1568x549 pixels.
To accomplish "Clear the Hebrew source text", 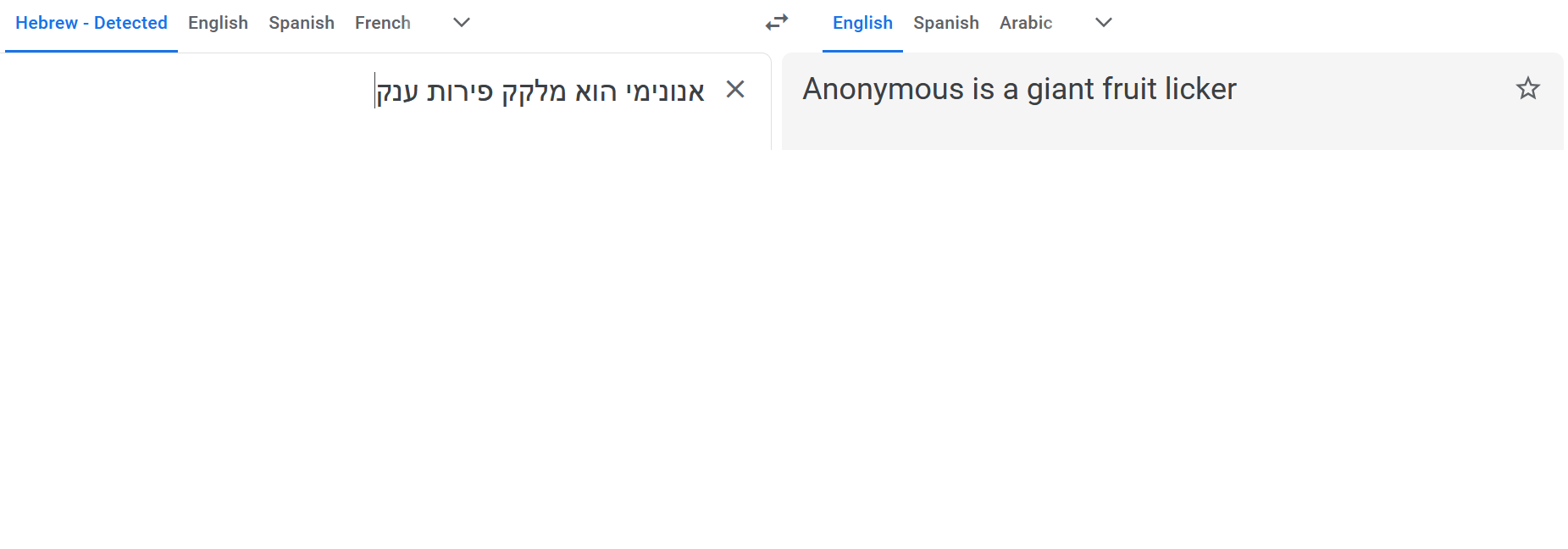I will point(735,89).
